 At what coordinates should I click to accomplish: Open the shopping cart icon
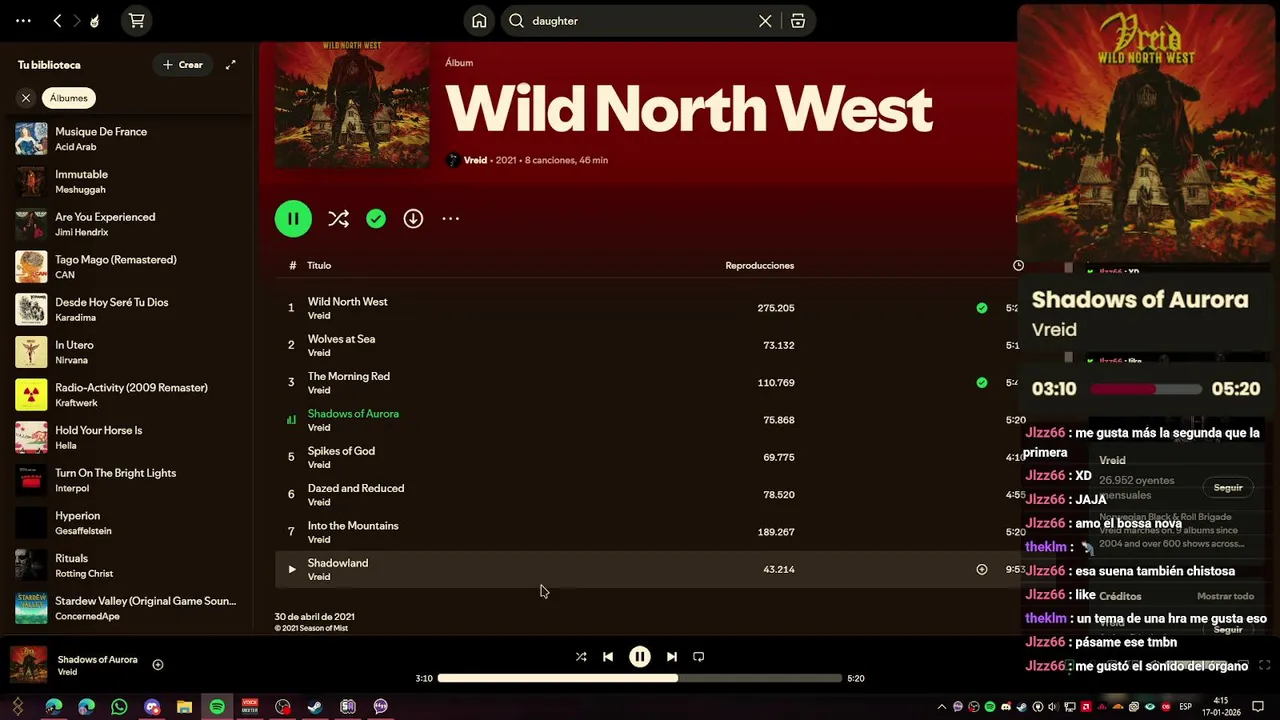point(136,20)
